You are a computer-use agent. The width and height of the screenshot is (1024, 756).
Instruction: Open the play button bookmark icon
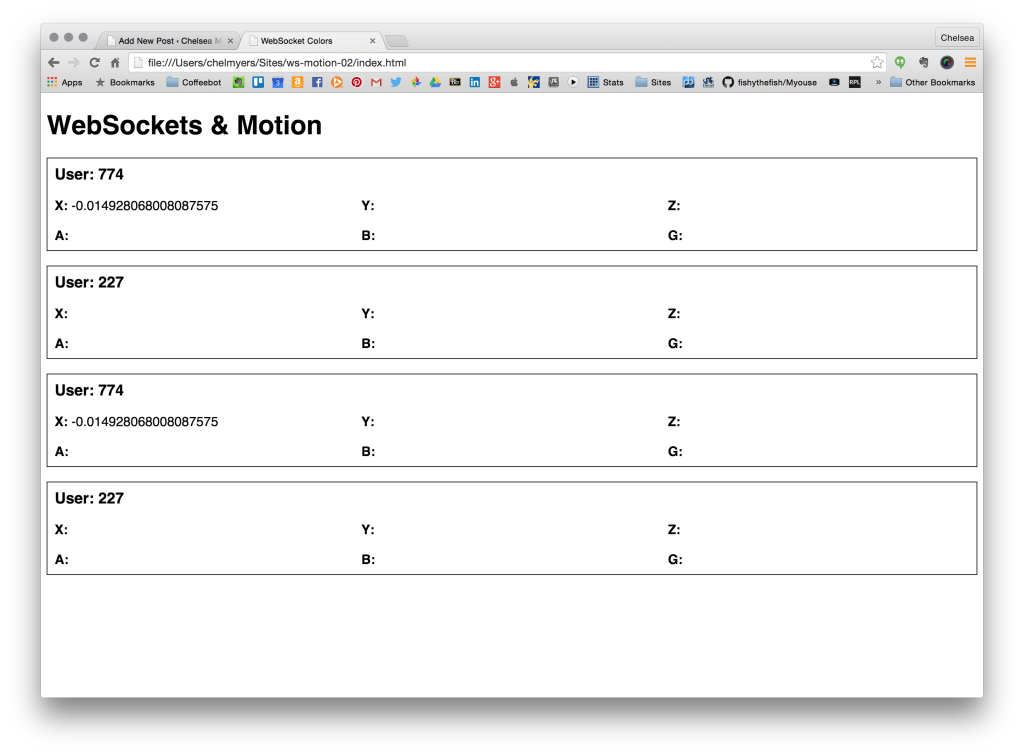[x=573, y=82]
